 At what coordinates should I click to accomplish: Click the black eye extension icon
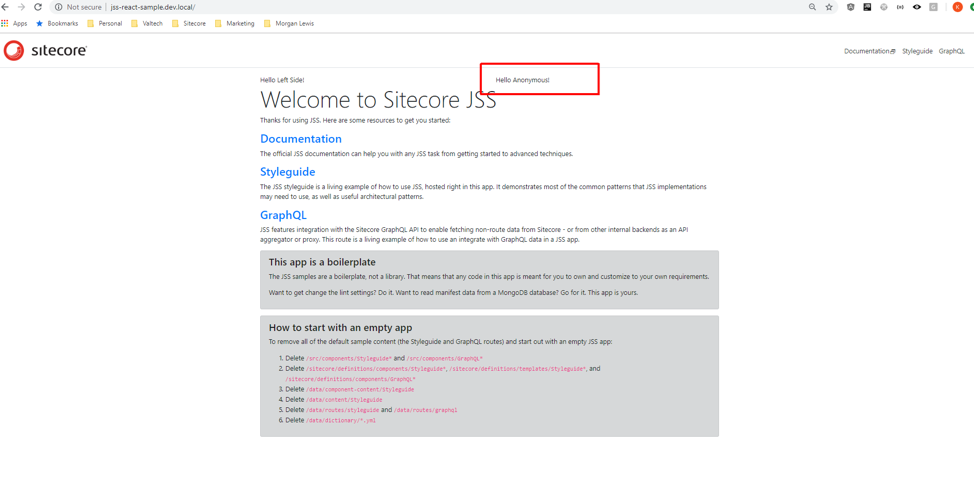point(917,7)
